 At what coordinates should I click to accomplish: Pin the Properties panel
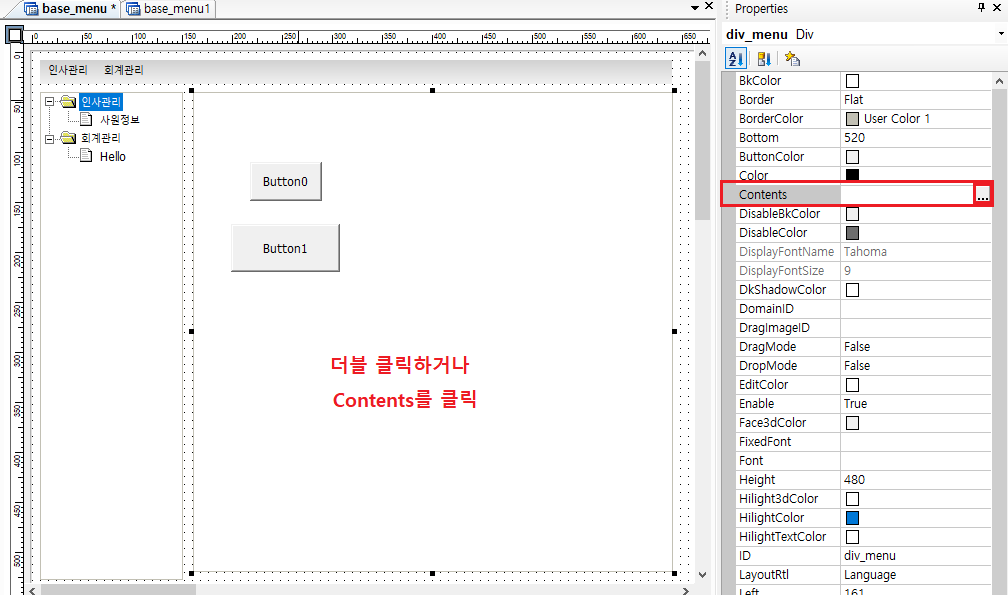[x=981, y=7]
